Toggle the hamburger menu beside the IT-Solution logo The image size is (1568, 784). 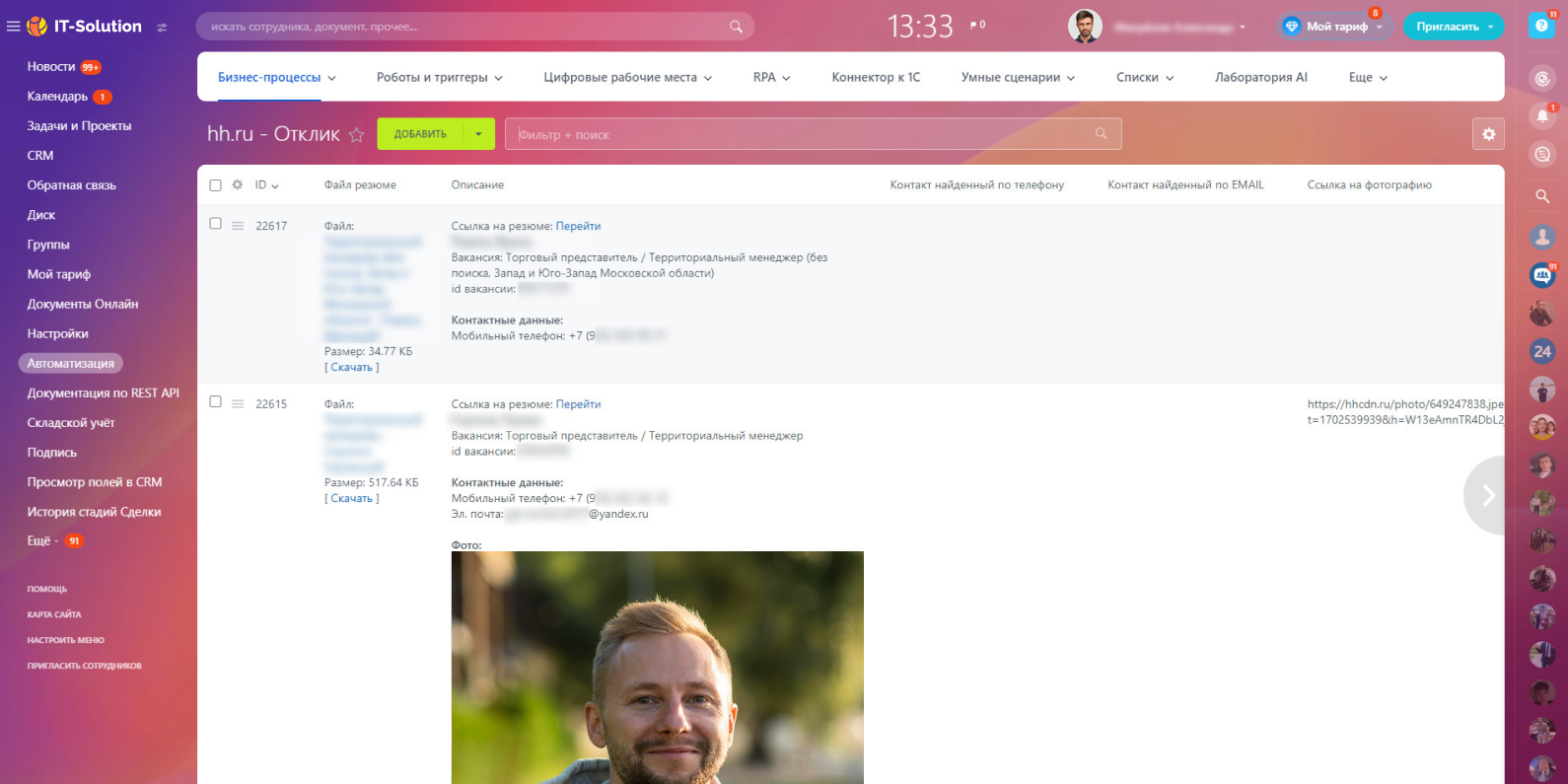point(13,27)
